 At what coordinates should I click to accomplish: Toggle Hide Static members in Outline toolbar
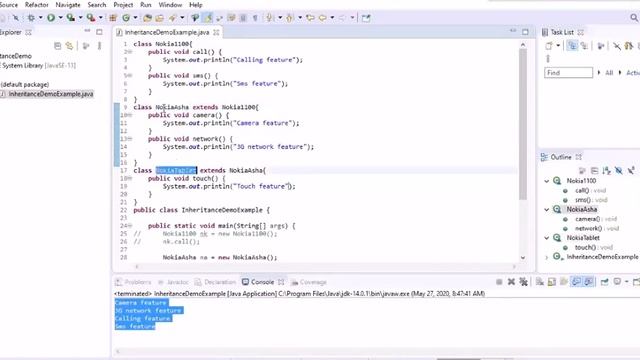[631, 171]
